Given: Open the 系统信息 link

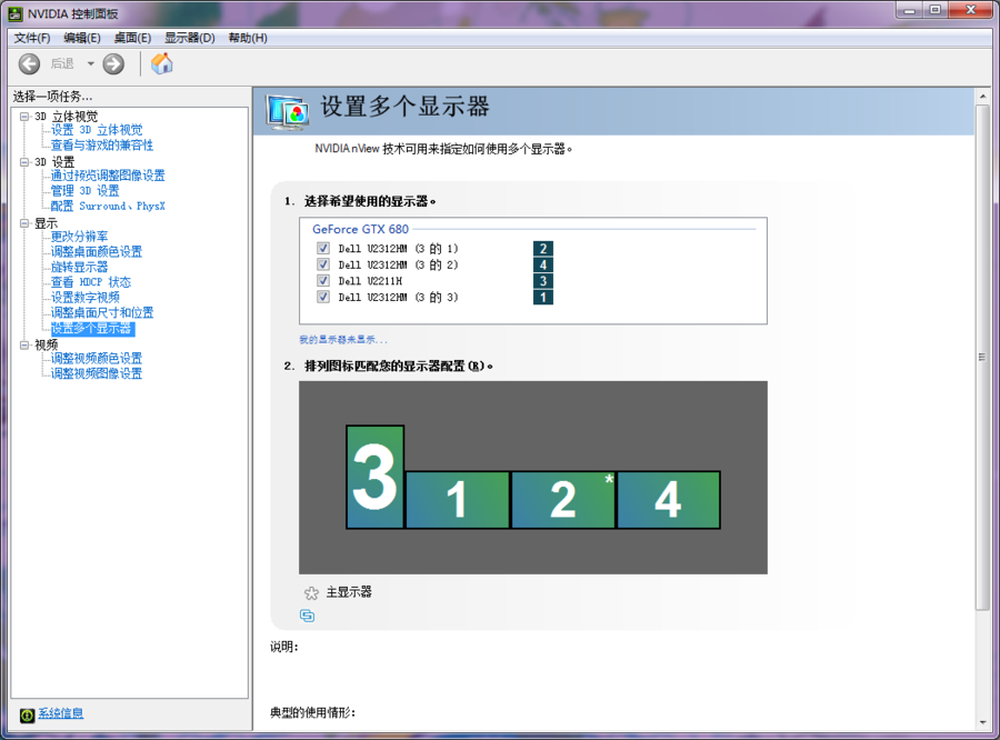Looking at the screenshot, I should coord(61,713).
